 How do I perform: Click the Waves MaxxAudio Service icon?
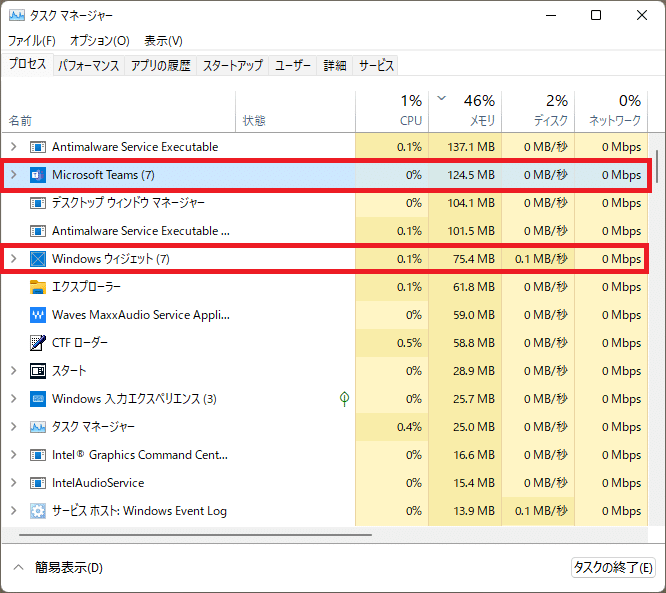38,315
